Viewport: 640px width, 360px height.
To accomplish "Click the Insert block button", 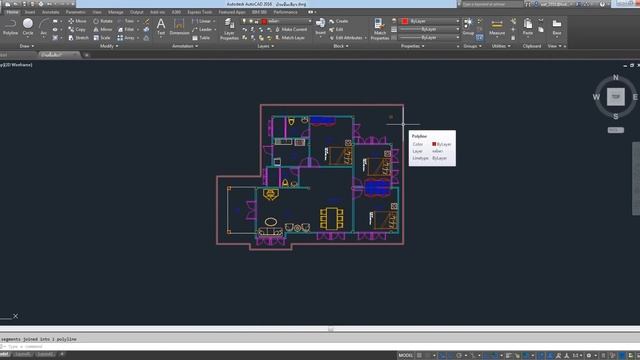I will (x=320, y=27).
